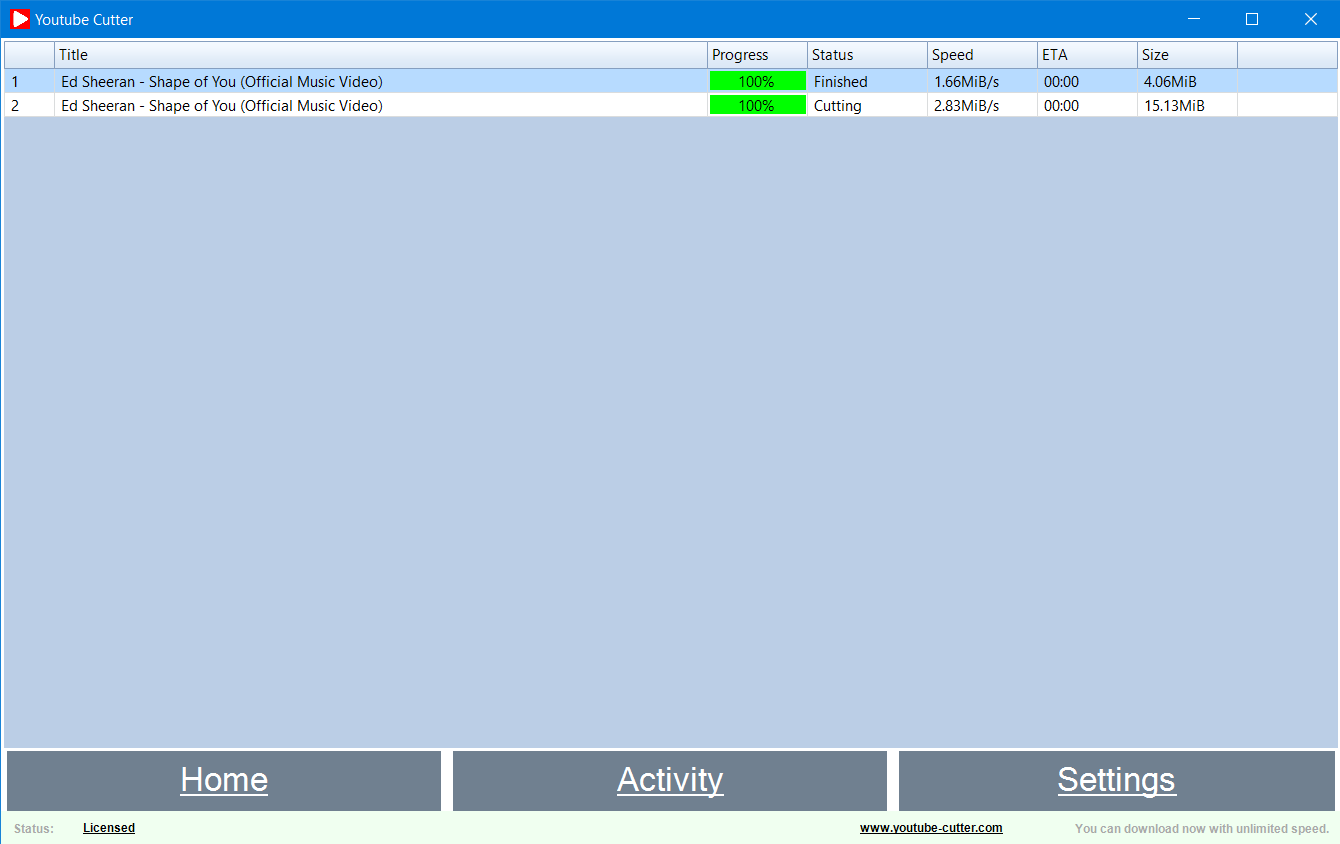Maximize the Youtube Cutter window

1251,19
